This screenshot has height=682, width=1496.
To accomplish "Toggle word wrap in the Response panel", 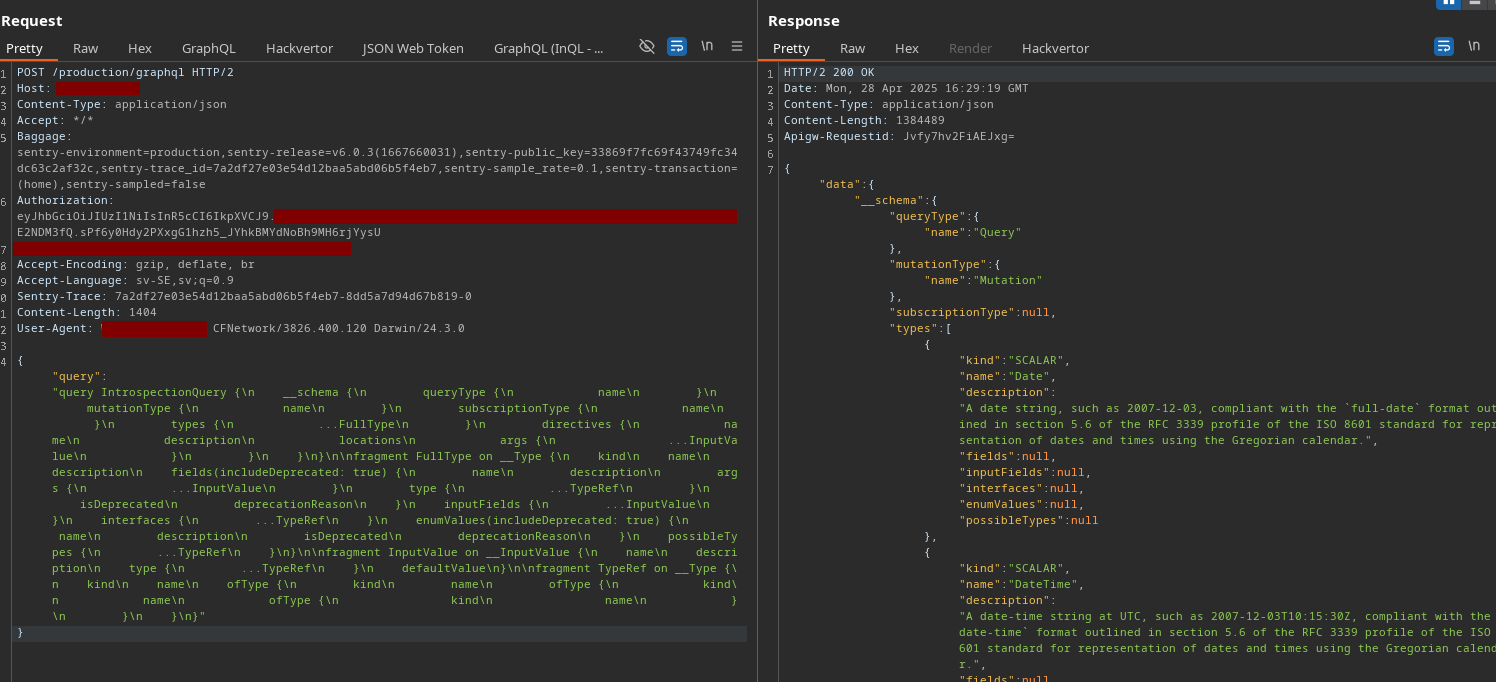I will [1444, 46].
